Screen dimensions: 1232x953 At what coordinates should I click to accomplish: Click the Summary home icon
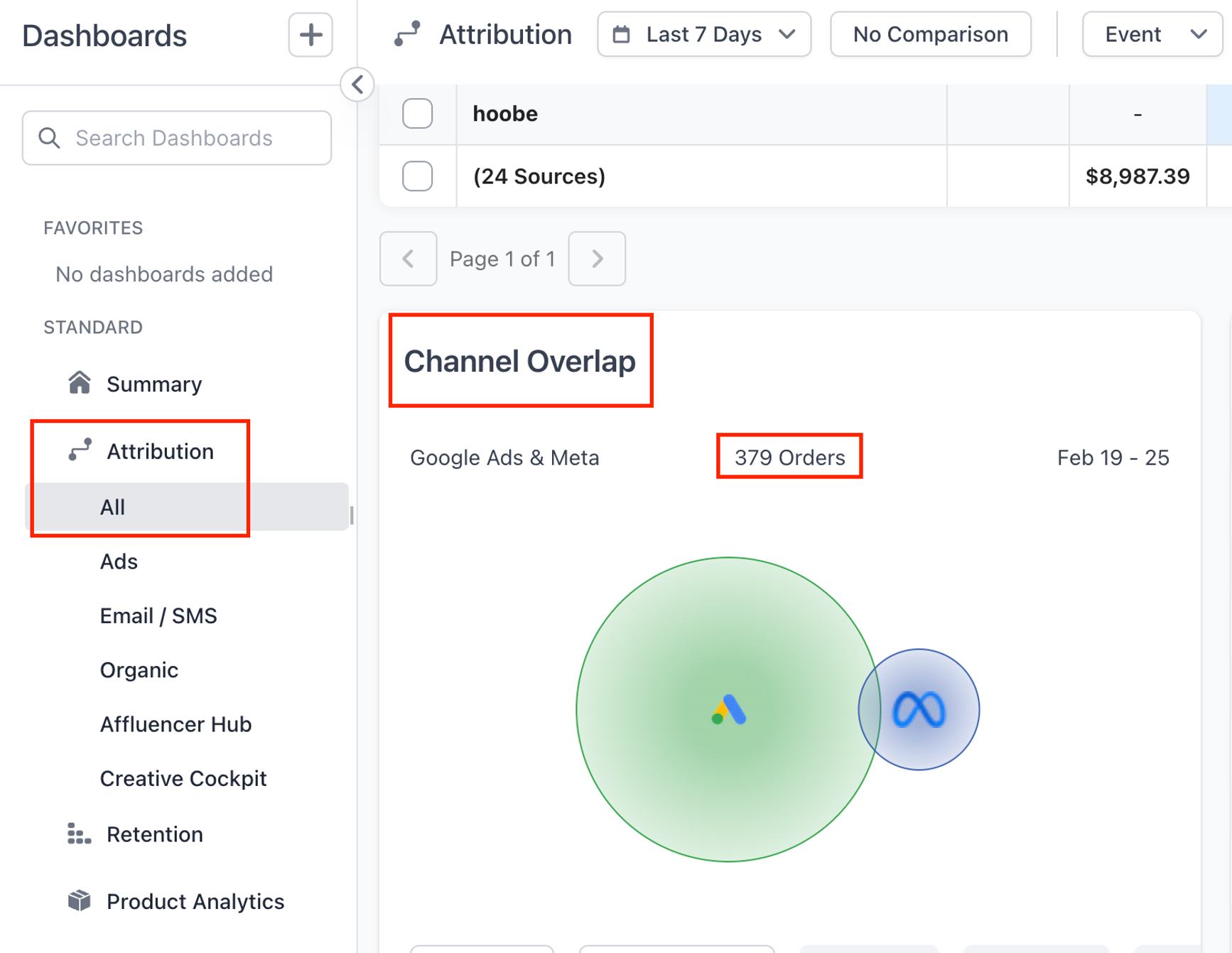pyautogui.click(x=80, y=383)
